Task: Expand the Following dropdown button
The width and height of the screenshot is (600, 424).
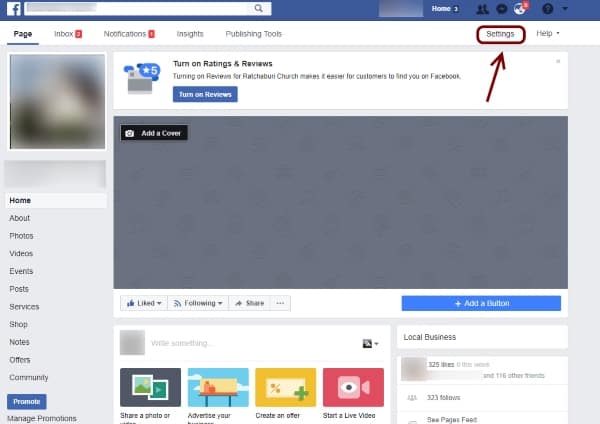Action: coord(197,303)
